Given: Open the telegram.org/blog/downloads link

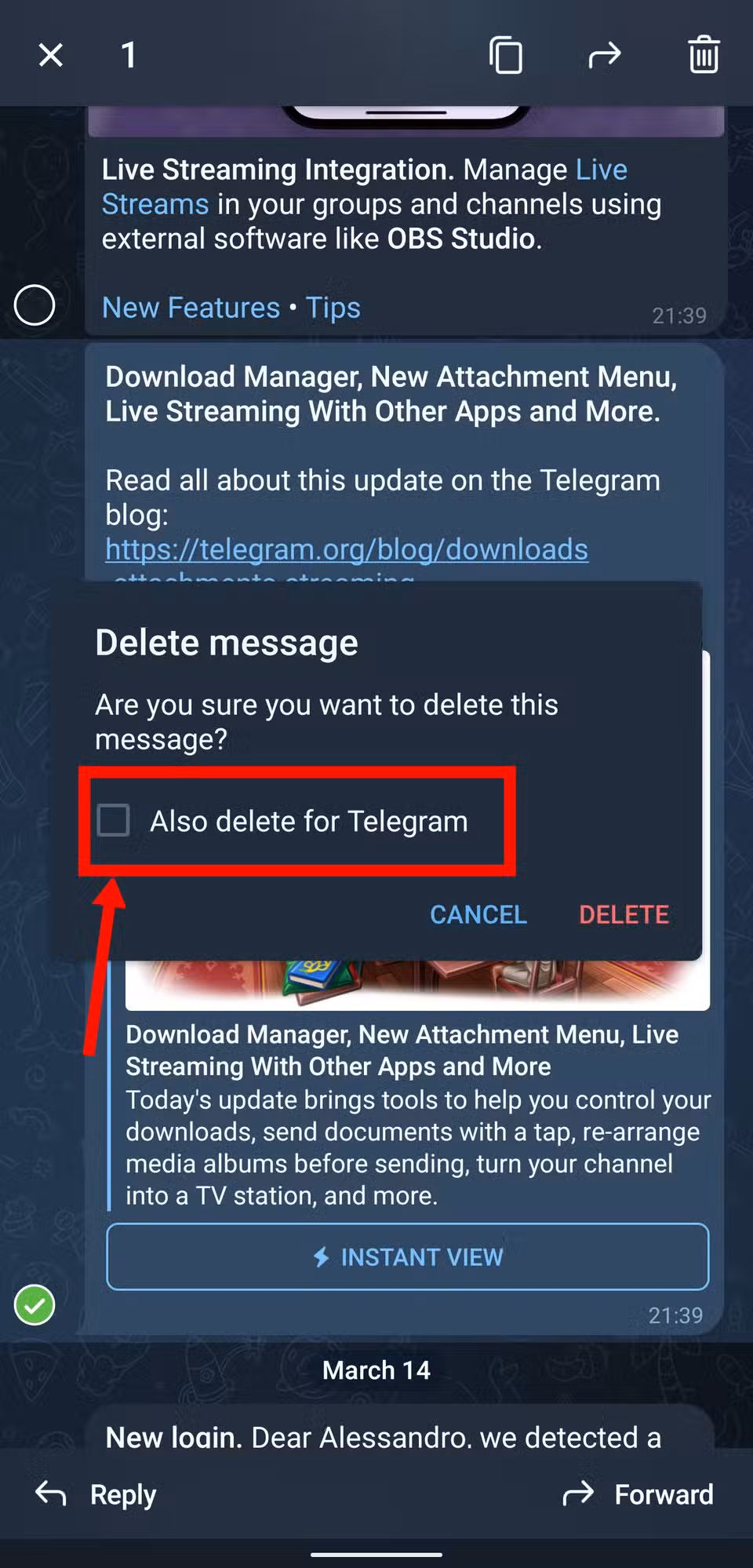Looking at the screenshot, I should [347, 549].
